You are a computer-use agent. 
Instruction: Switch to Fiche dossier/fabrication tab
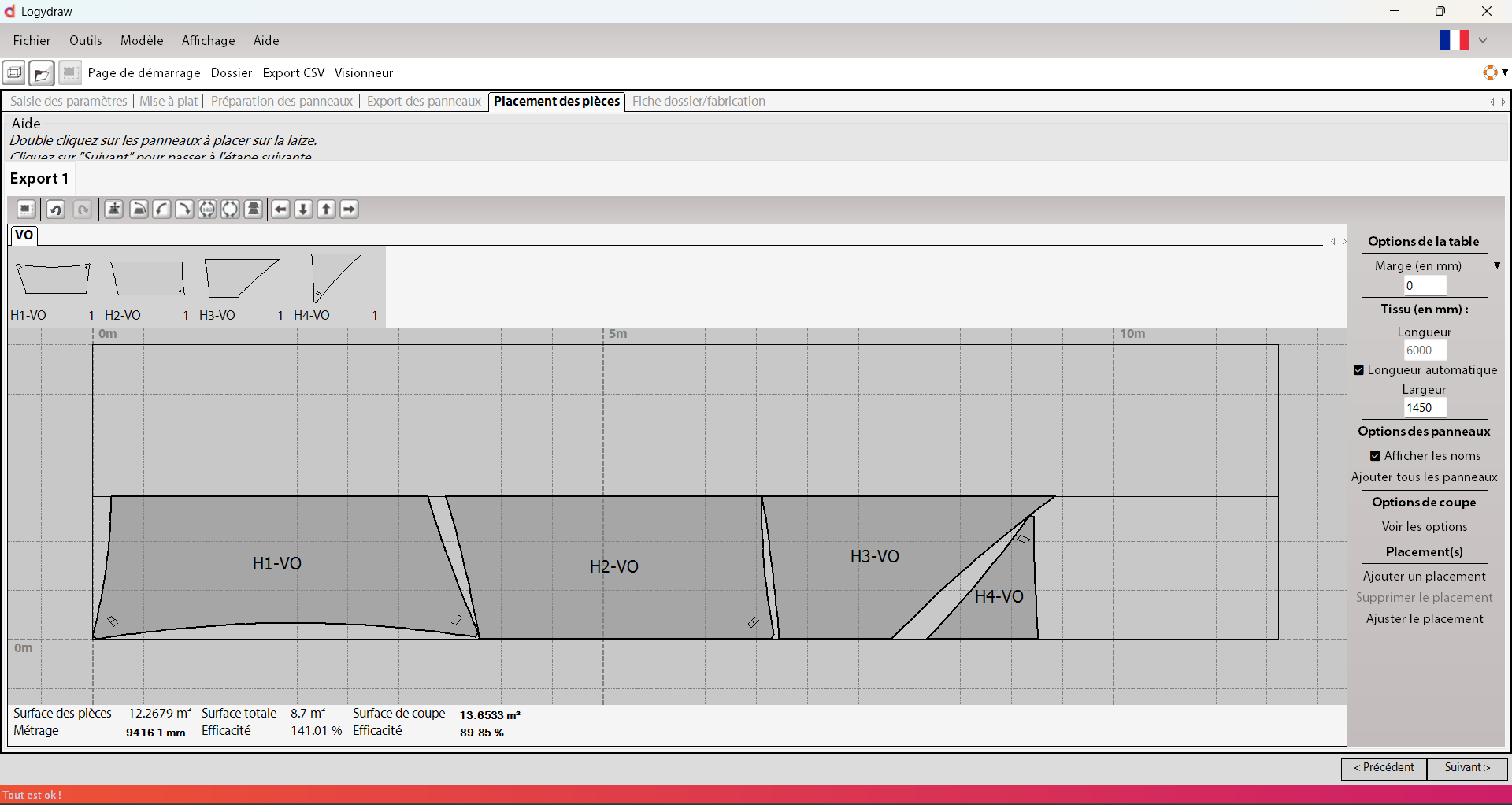[699, 101]
